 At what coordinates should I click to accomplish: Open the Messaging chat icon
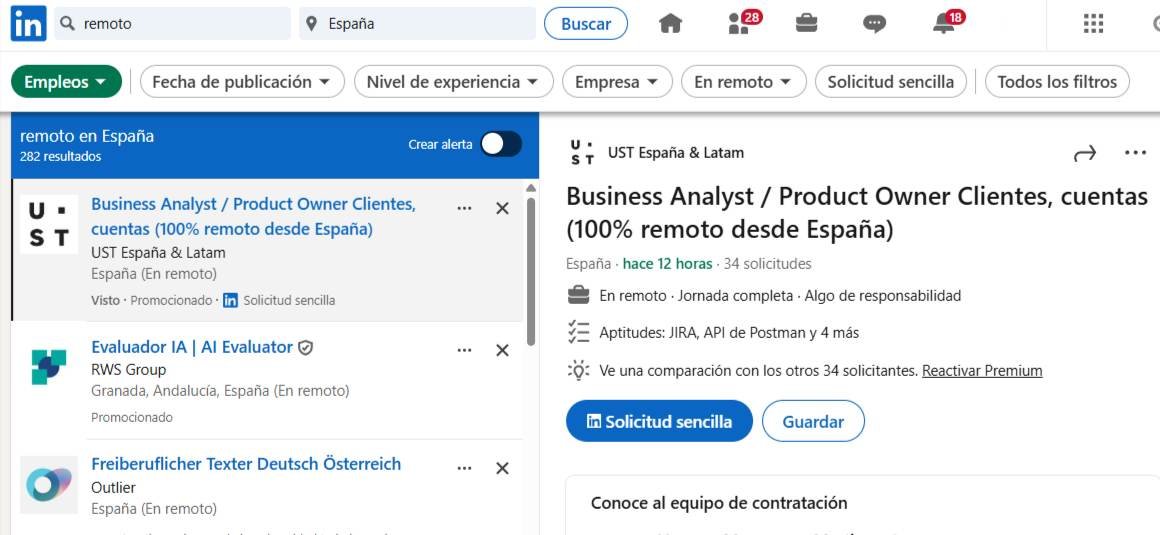(x=874, y=24)
